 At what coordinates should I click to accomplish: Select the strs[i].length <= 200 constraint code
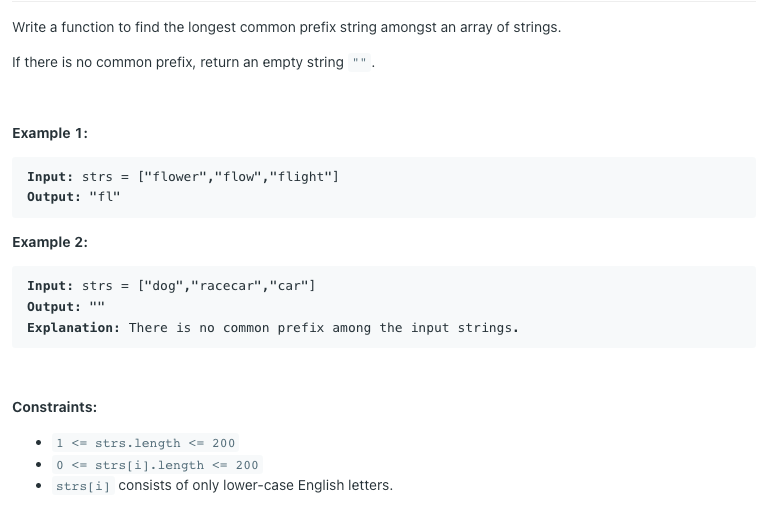[157, 465]
